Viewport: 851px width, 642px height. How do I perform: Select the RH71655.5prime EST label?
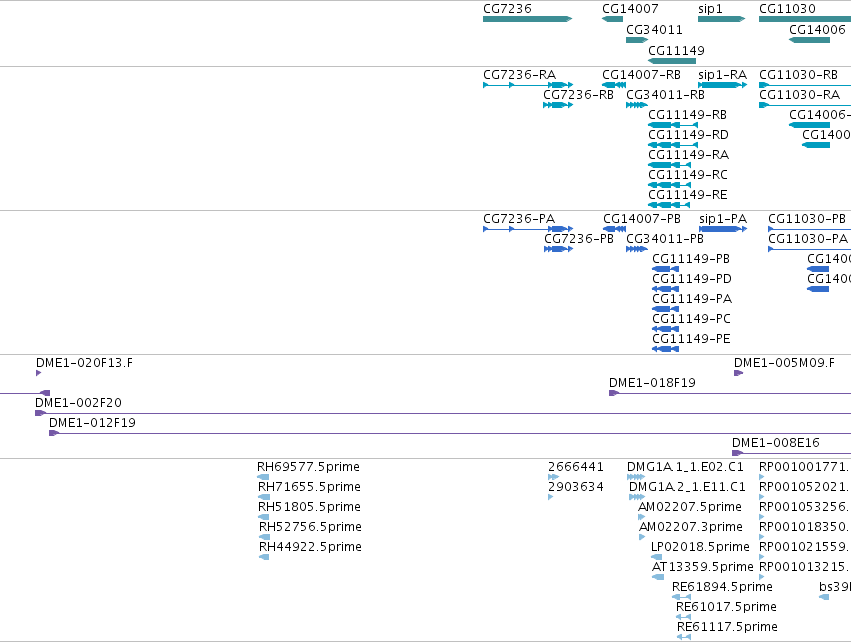tap(309, 487)
